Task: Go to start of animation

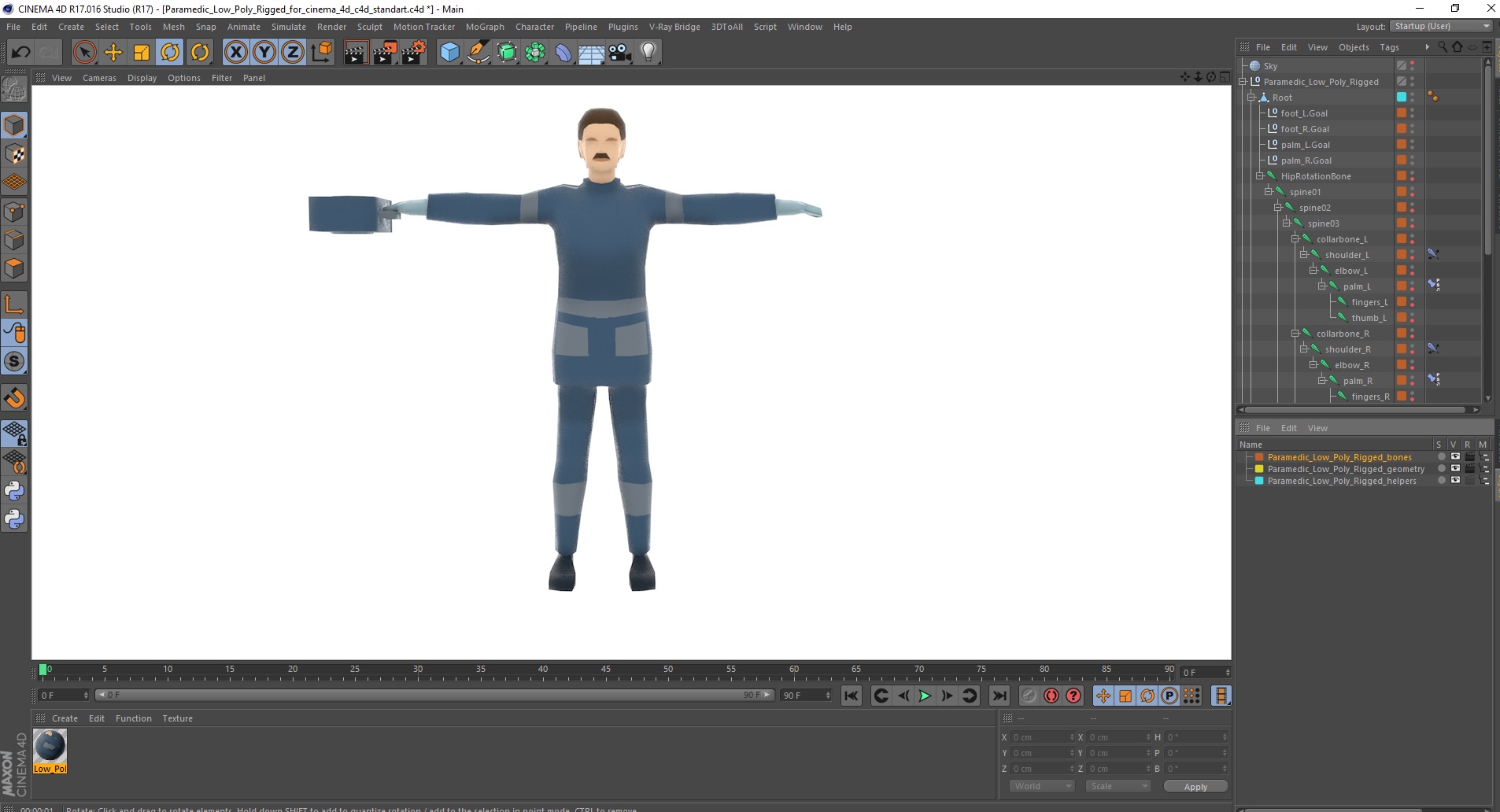Action: pos(852,696)
